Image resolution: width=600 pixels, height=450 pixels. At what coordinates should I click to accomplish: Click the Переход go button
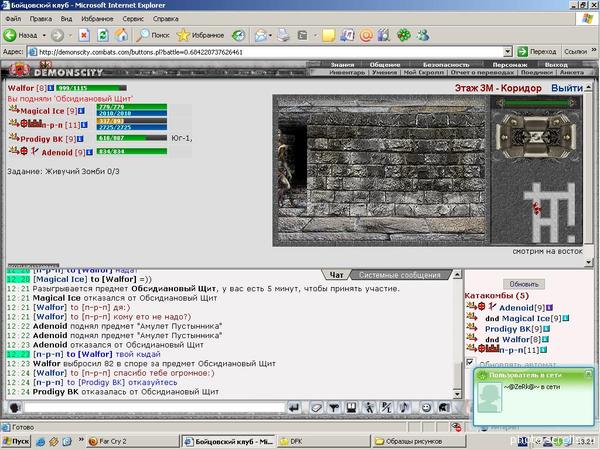537,51
